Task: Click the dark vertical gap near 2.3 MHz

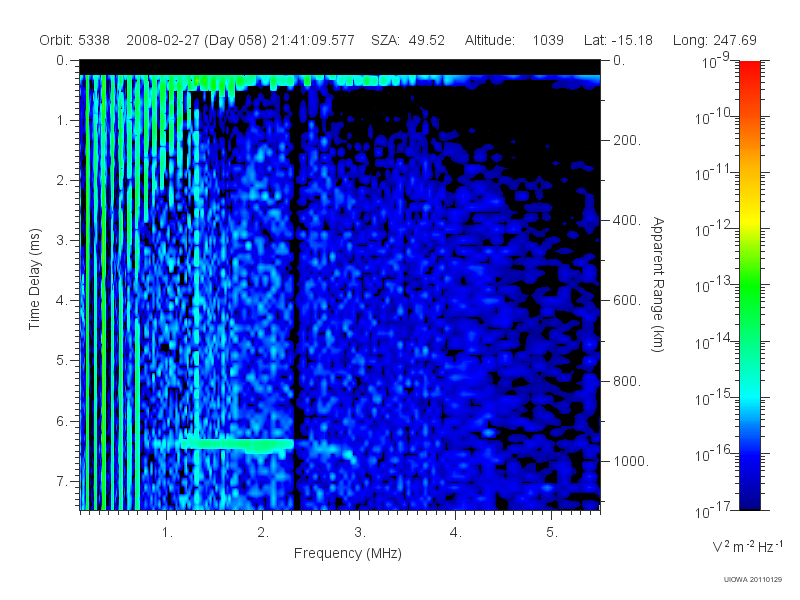Action: [x=297, y=306]
